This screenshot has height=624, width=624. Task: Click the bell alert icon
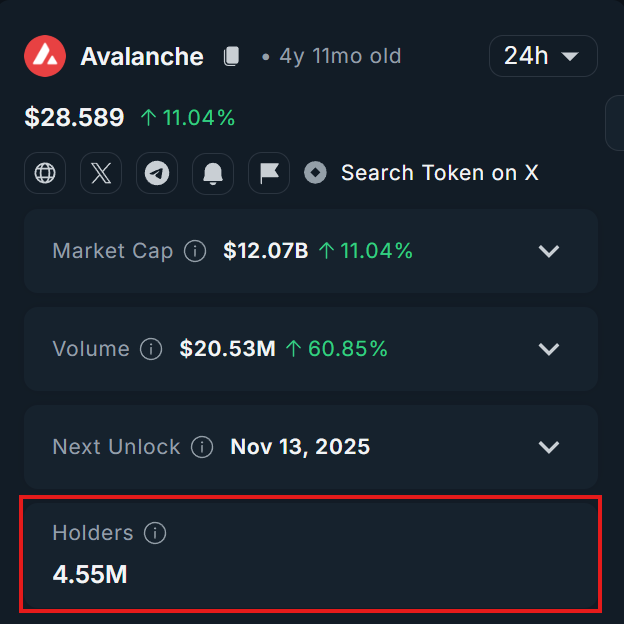click(213, 173)
